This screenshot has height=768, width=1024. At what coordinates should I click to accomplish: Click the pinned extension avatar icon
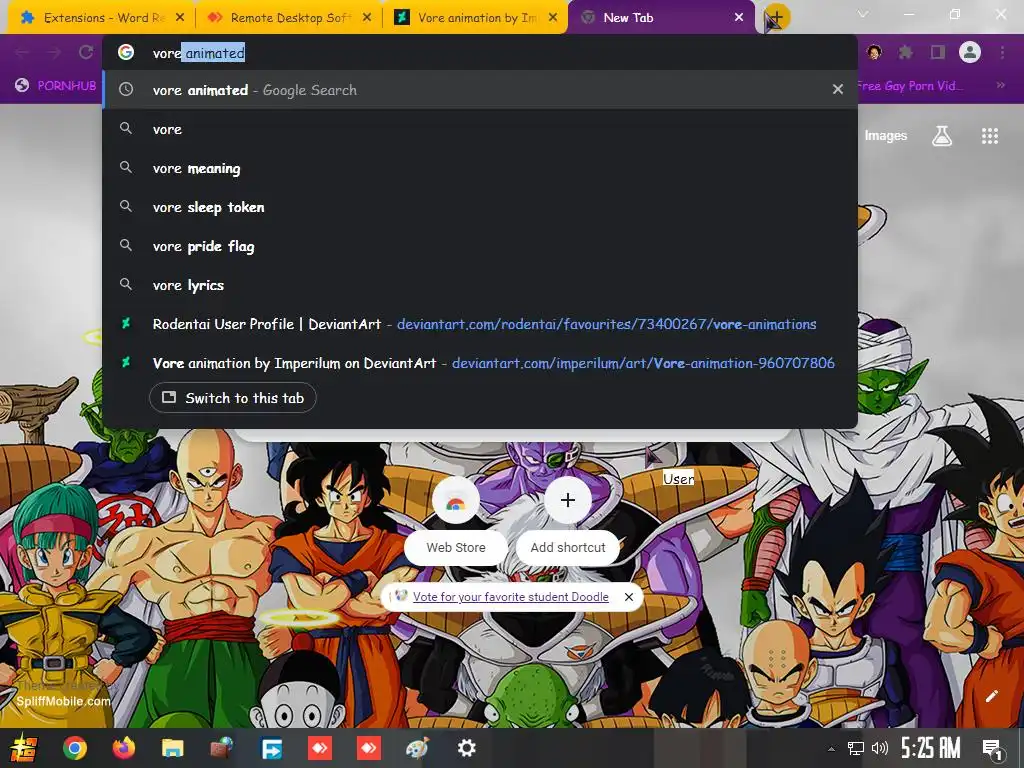click(874, 52)
